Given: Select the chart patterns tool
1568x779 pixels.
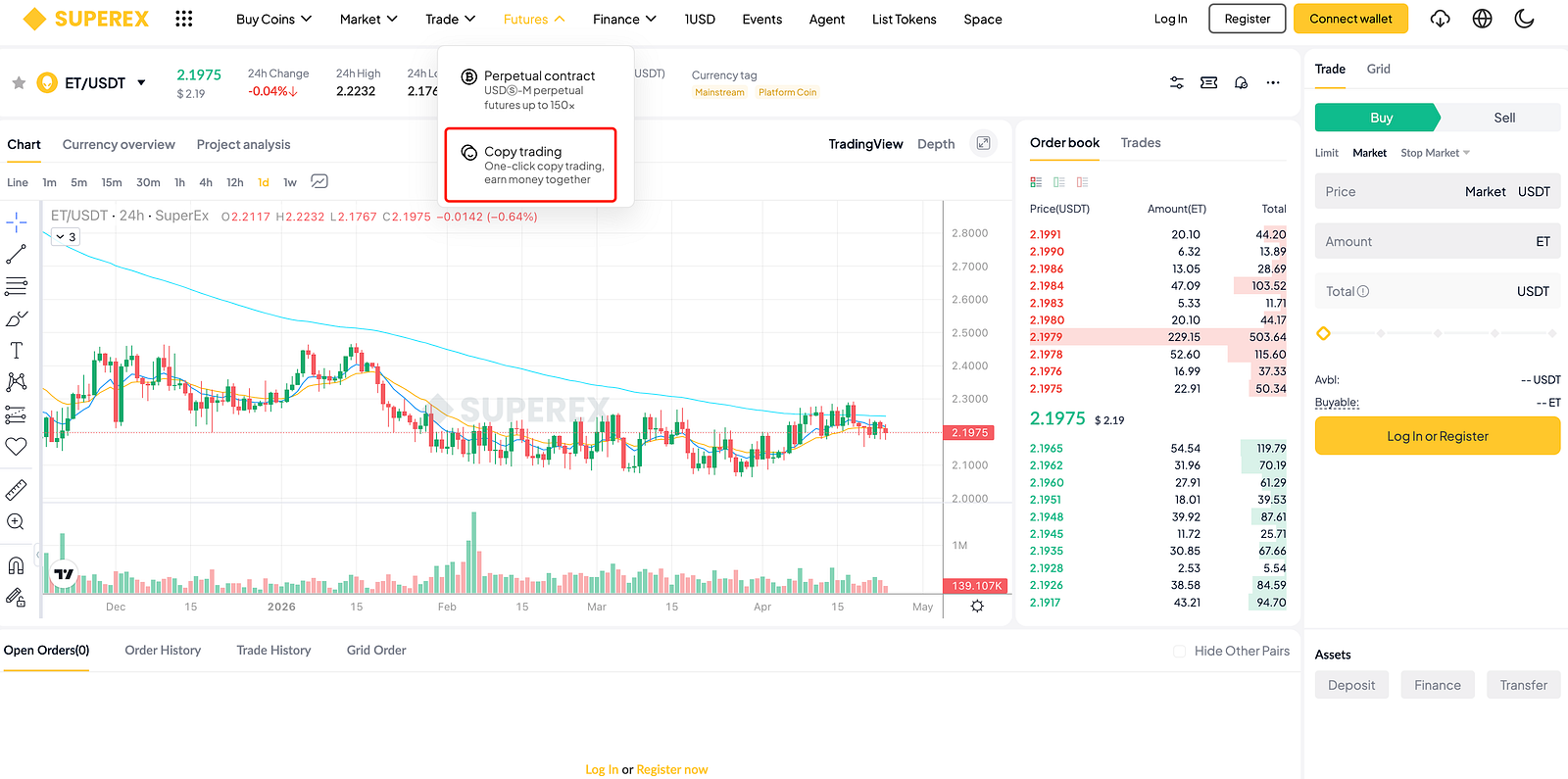Looking at the screenshot, I should 17,382.
